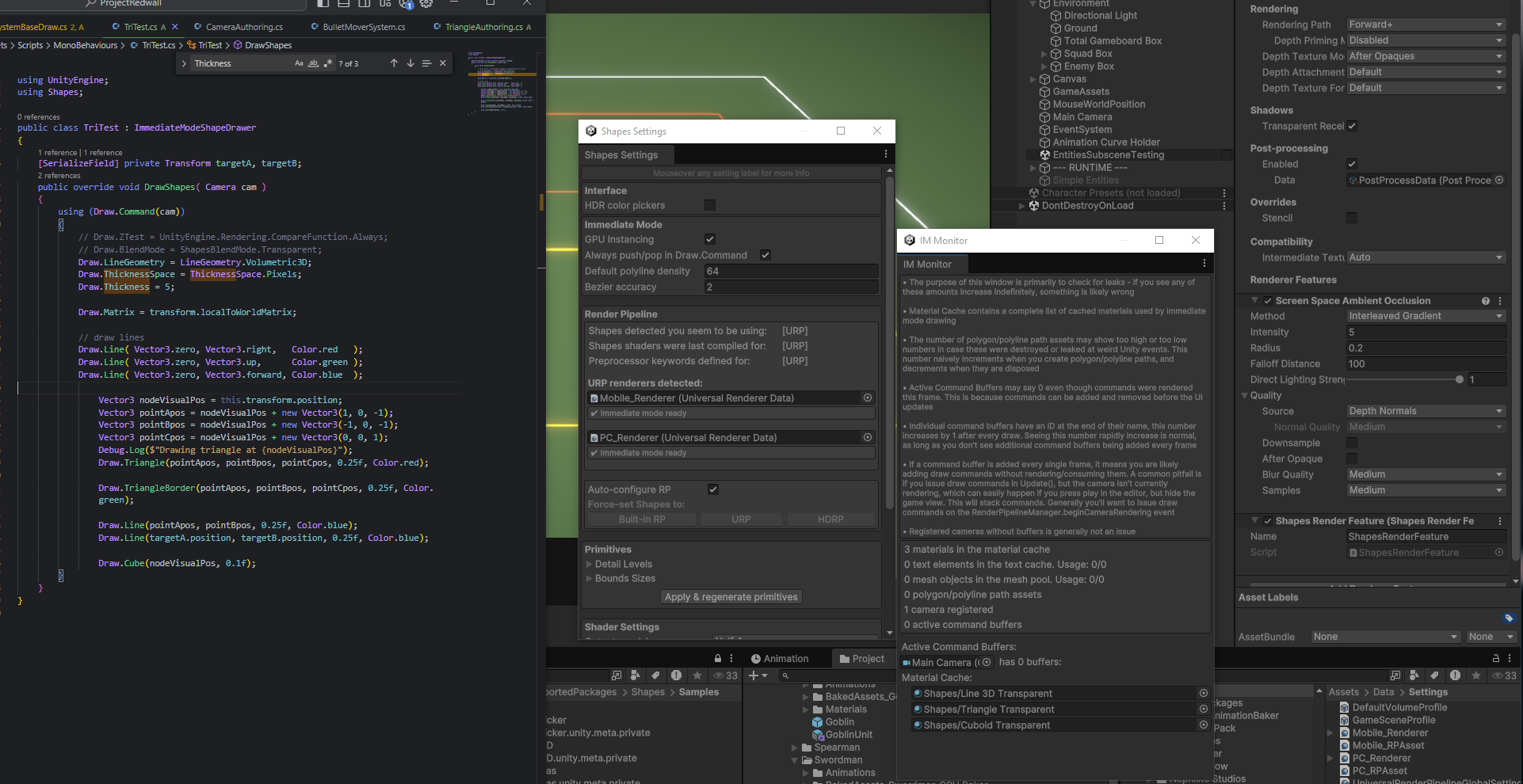Switch to TriangleAuthoring.cs tab
This screenshot has width=1523, height=784.
pos(483,27)
